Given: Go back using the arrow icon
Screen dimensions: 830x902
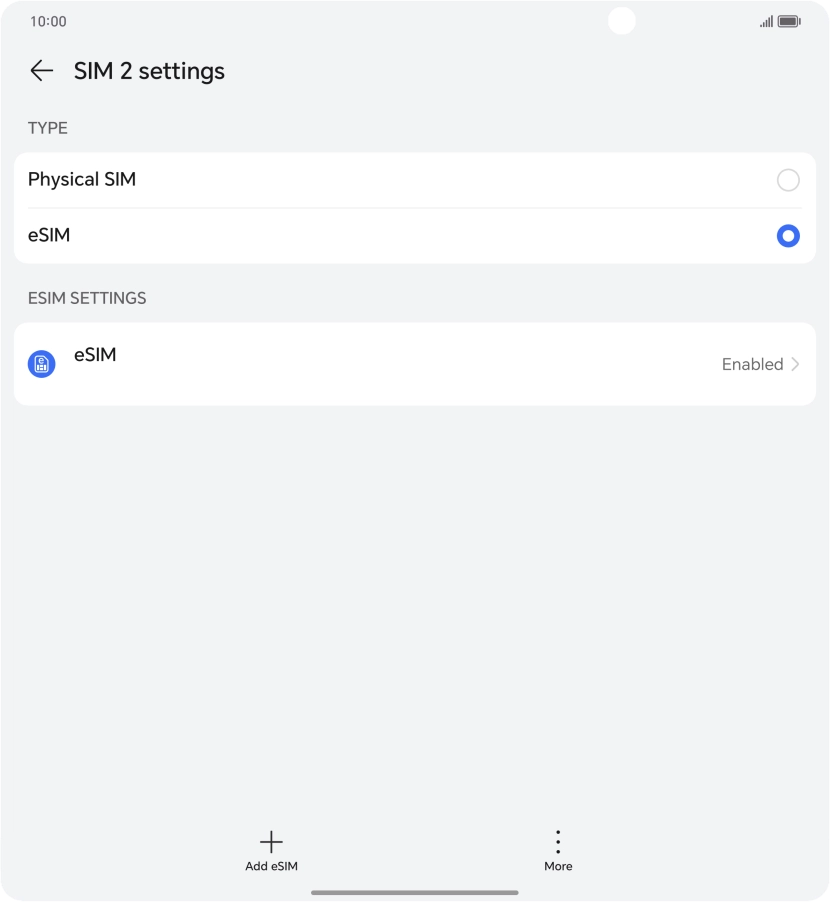Looking at the screenshot, I should 41,71.
